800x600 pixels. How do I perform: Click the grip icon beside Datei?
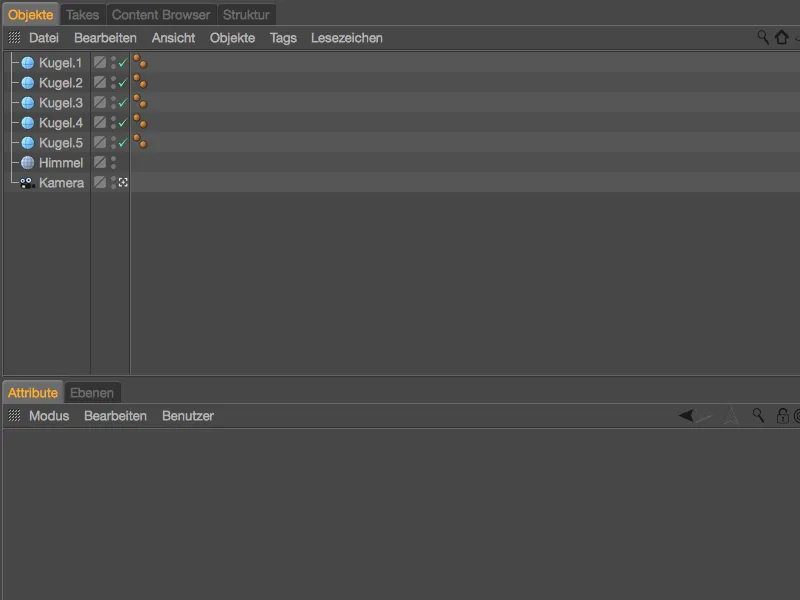[14, 37]
